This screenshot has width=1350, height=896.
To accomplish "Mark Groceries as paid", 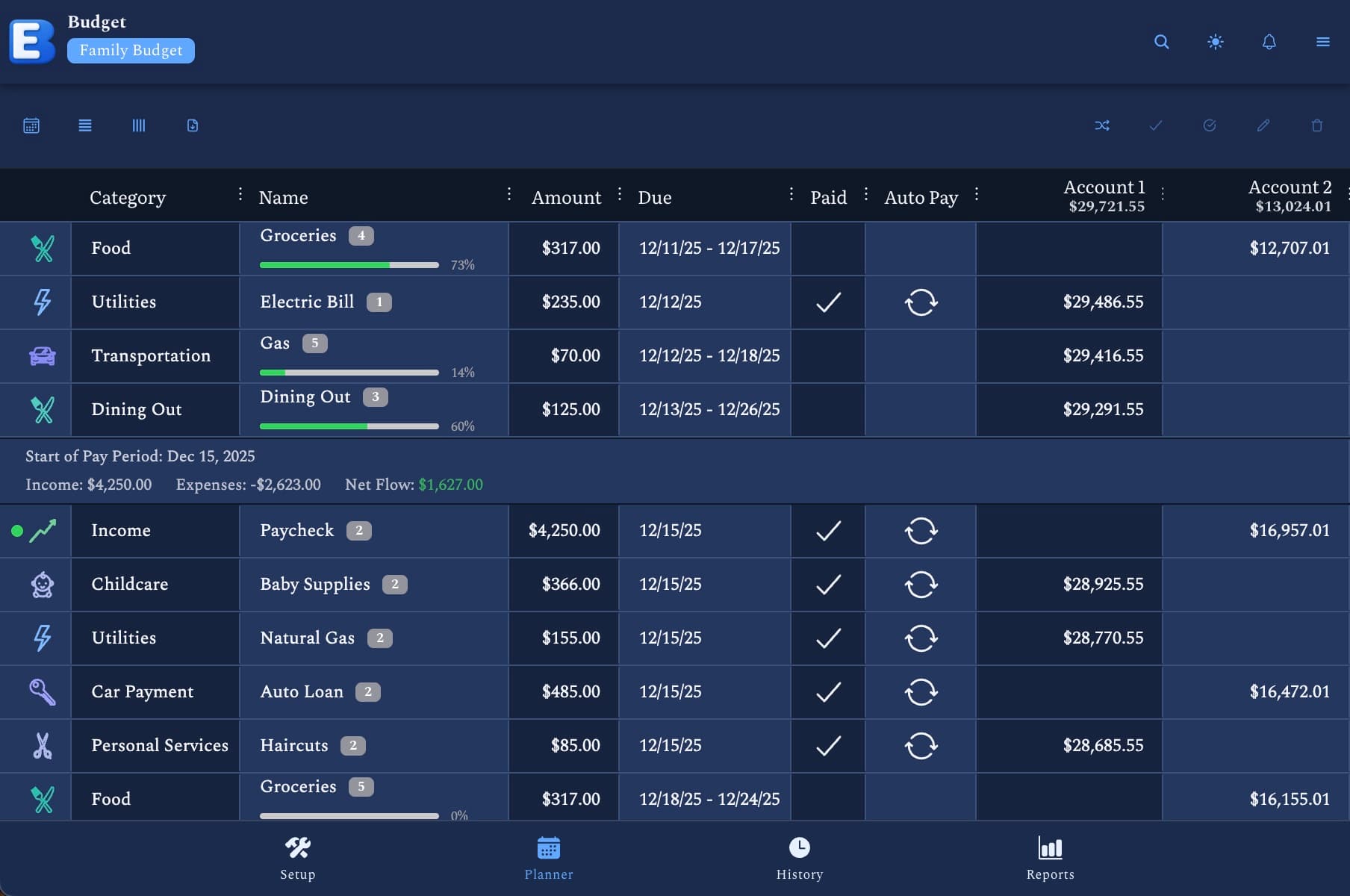I will [x=827, y=249].
